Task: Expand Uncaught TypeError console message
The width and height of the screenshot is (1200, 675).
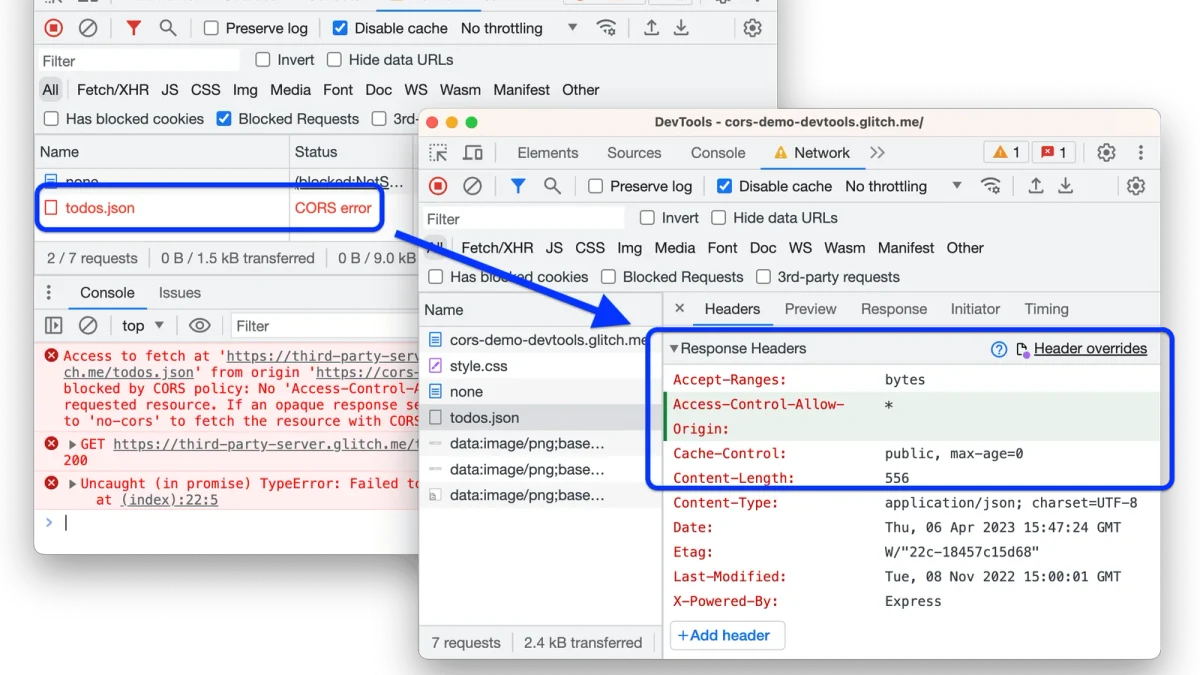Action: coord(72,484)
